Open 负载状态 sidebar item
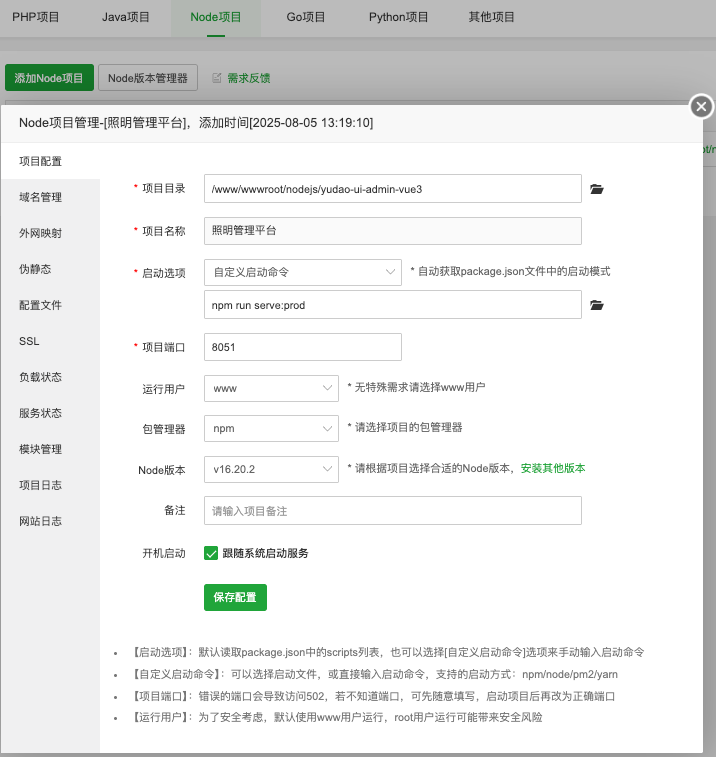Screen dimensions: 716x757 (50, 377)
